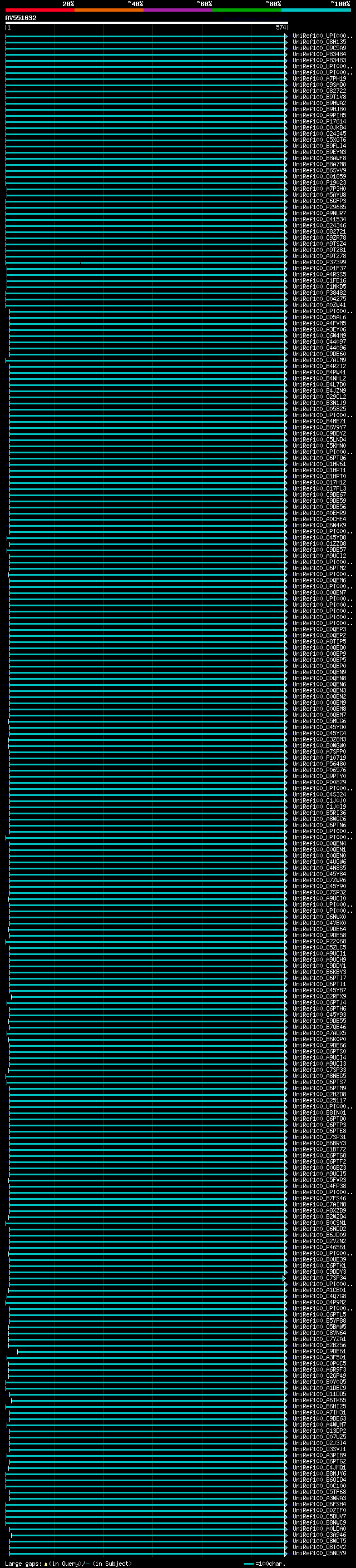The width and height of the screenshot is (356, 1568).
Task: Select label UniRef100_P38482
Action: (319, 293)
